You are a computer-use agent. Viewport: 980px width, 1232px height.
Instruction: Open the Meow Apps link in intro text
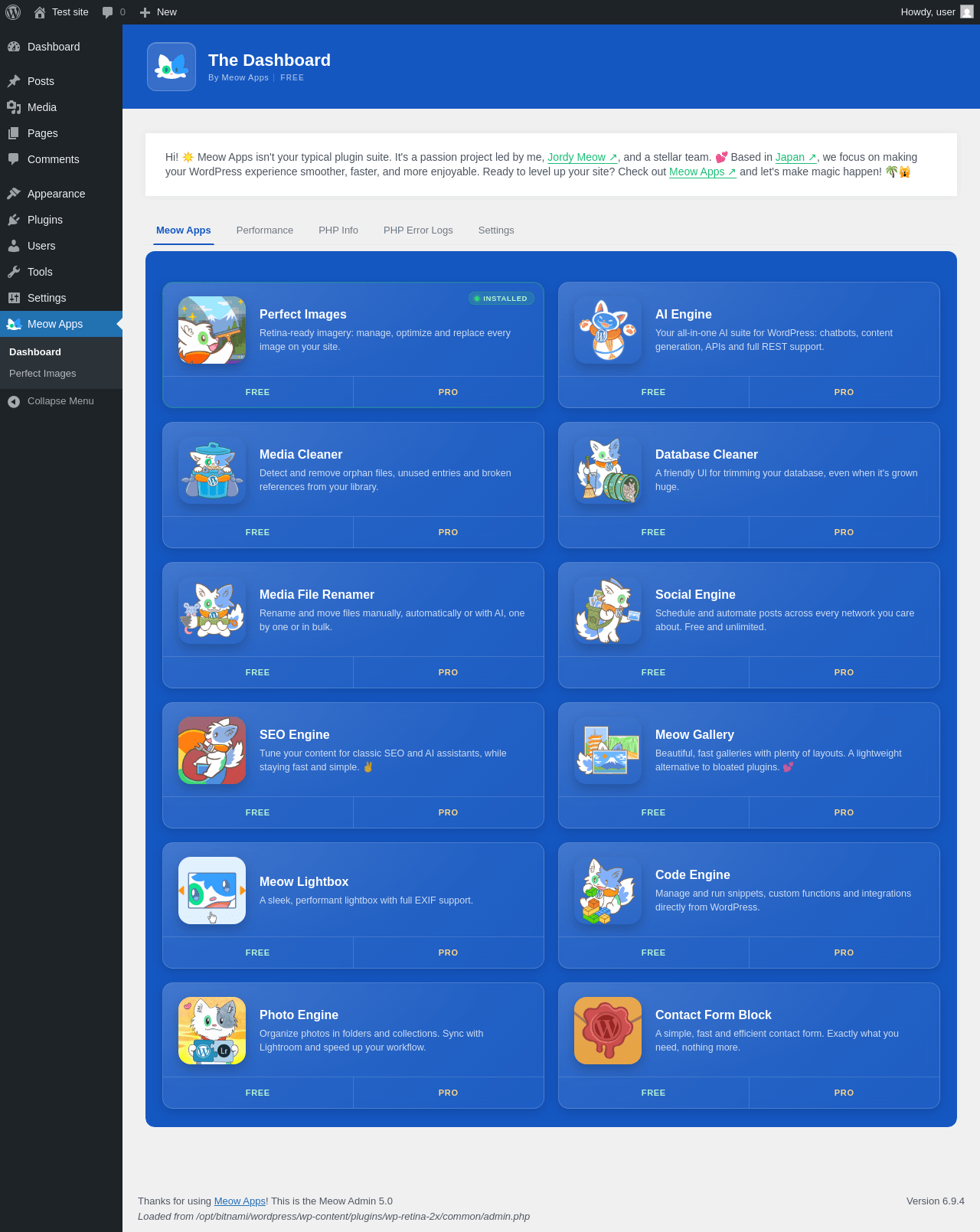point(703,172)
